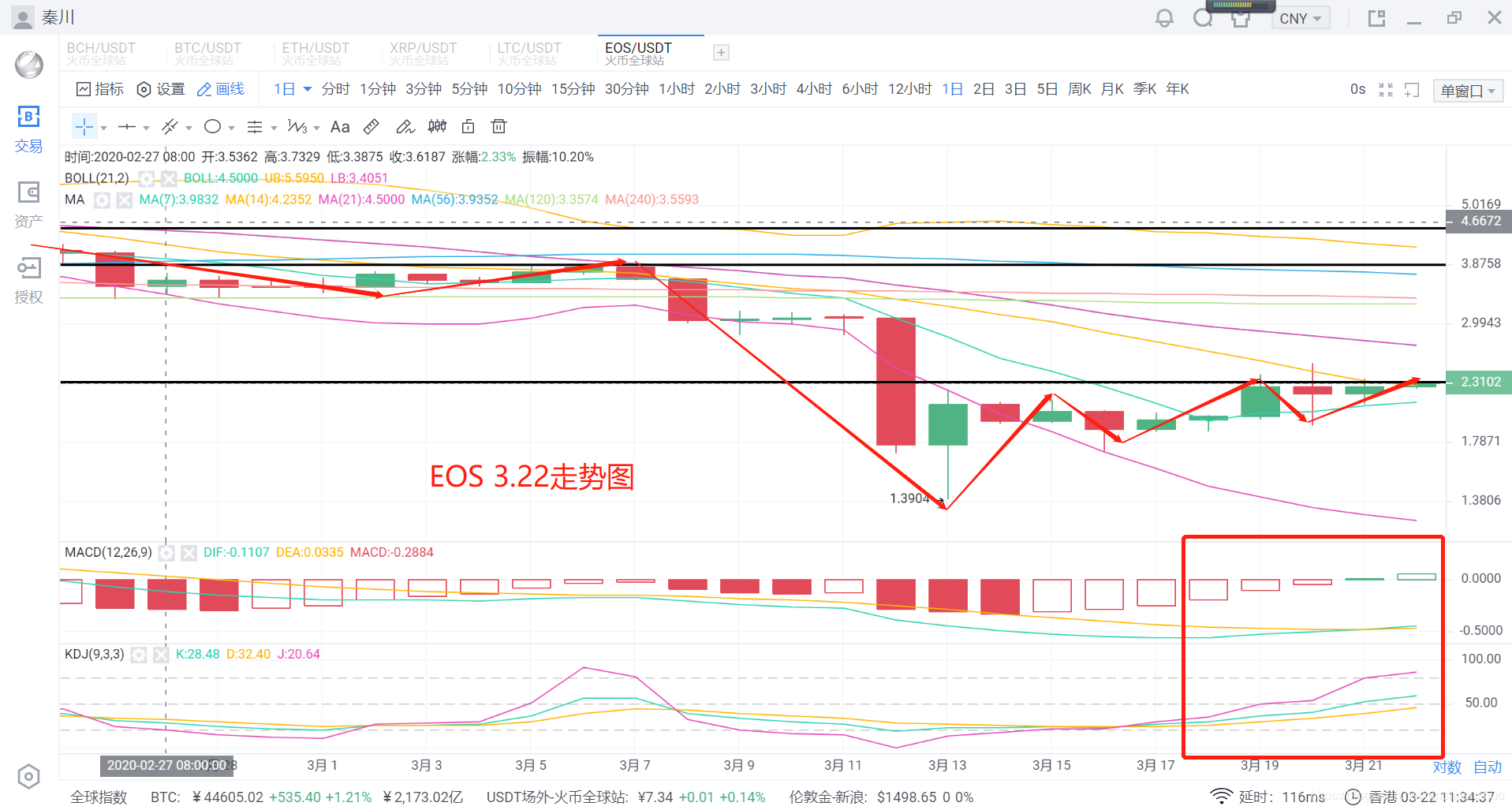Select the ellipse shape tool
Image resolution: width=1512 pixels, height=810 pixels.
212,126
